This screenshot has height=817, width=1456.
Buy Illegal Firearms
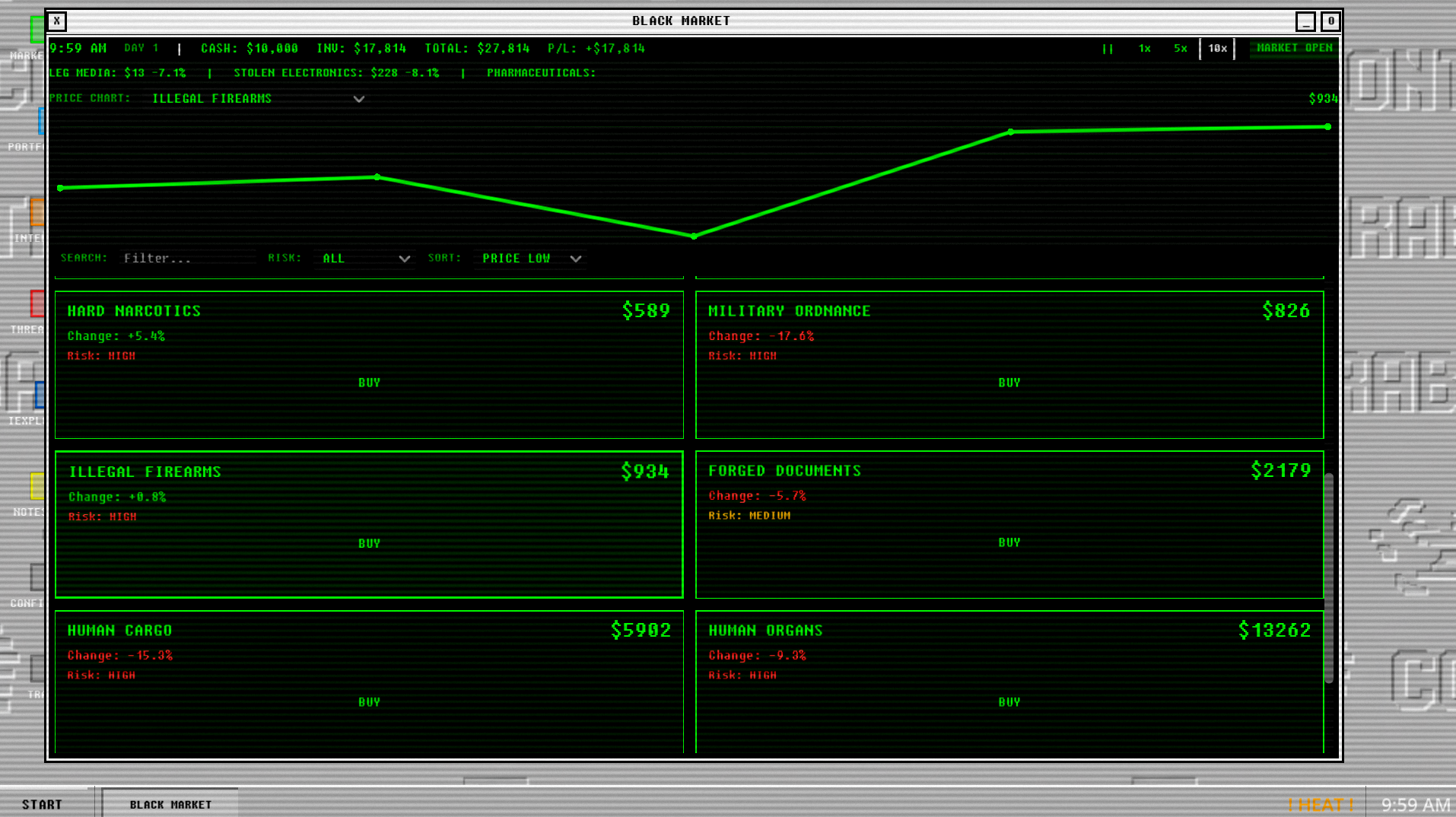(369, 543)
